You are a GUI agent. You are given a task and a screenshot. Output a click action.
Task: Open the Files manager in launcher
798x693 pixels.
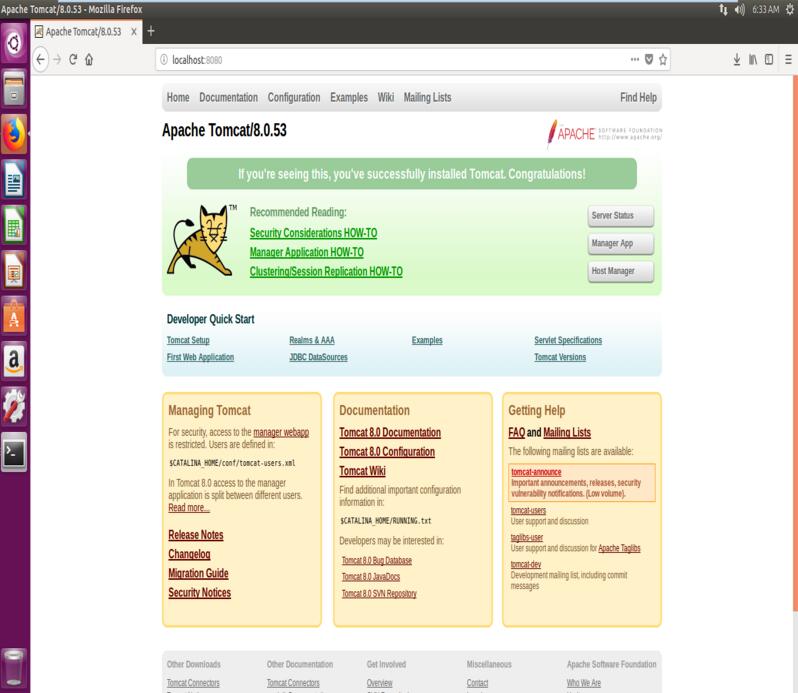(x=14, y=88)
